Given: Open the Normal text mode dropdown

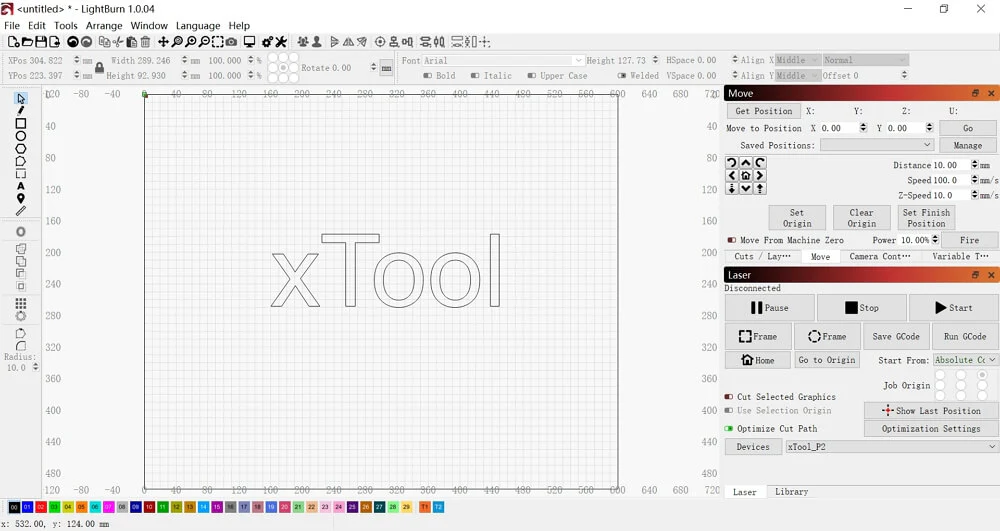Looking at the screenshot, I should (865, 60).
